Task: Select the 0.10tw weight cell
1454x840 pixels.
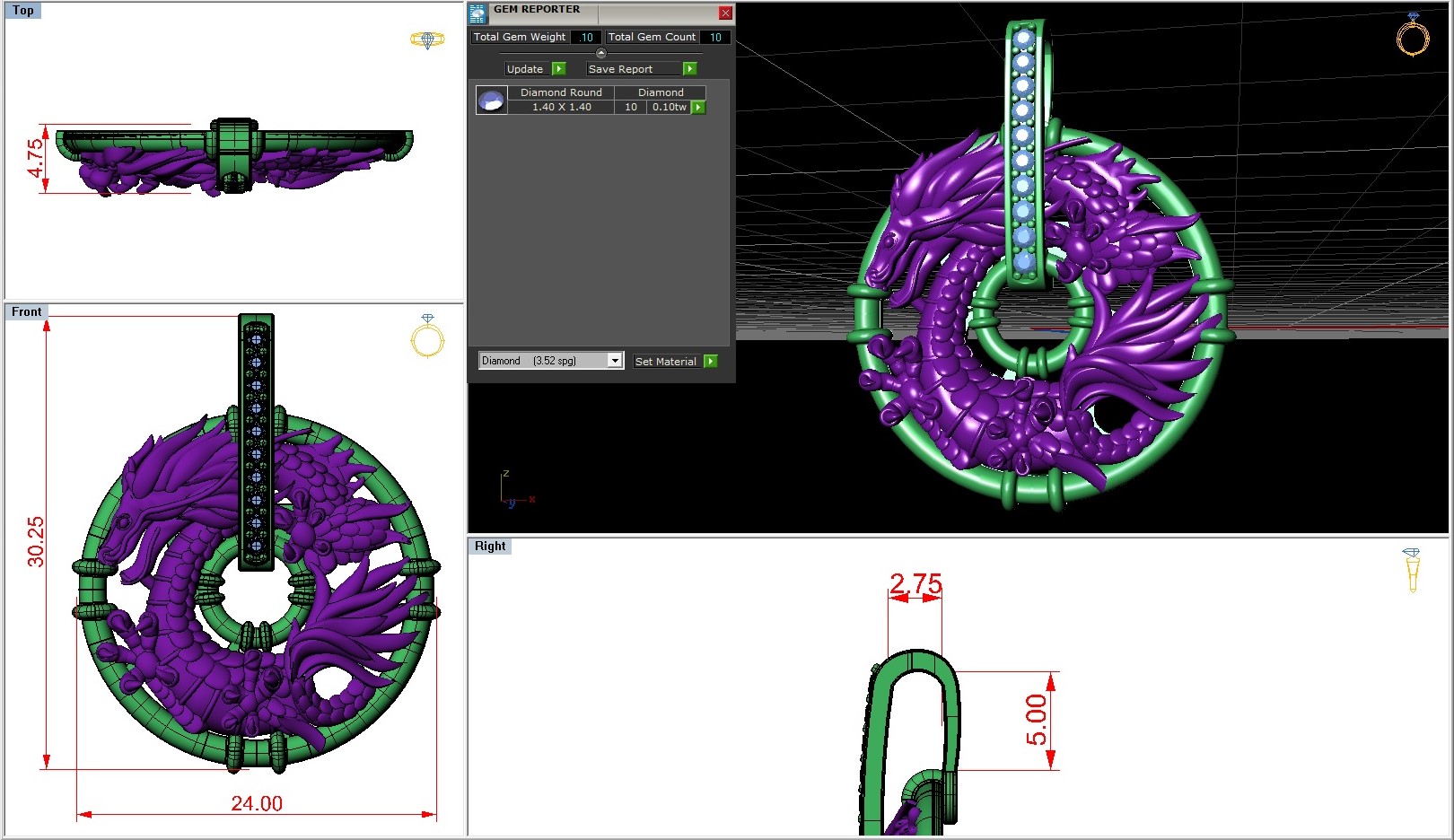Action: click(x=669, y=107)
